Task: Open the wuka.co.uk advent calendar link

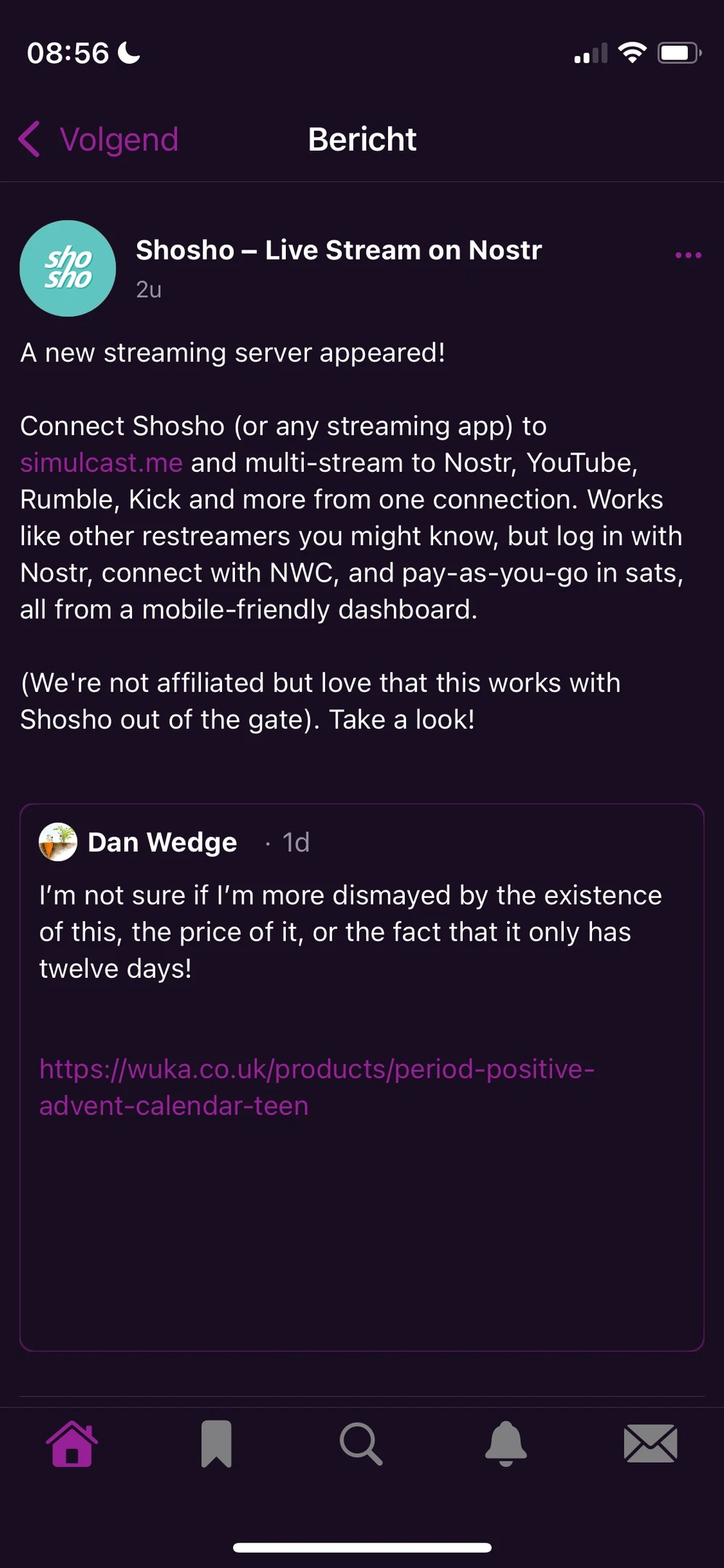Action: pyautogui.click(x=316, y=1087)
